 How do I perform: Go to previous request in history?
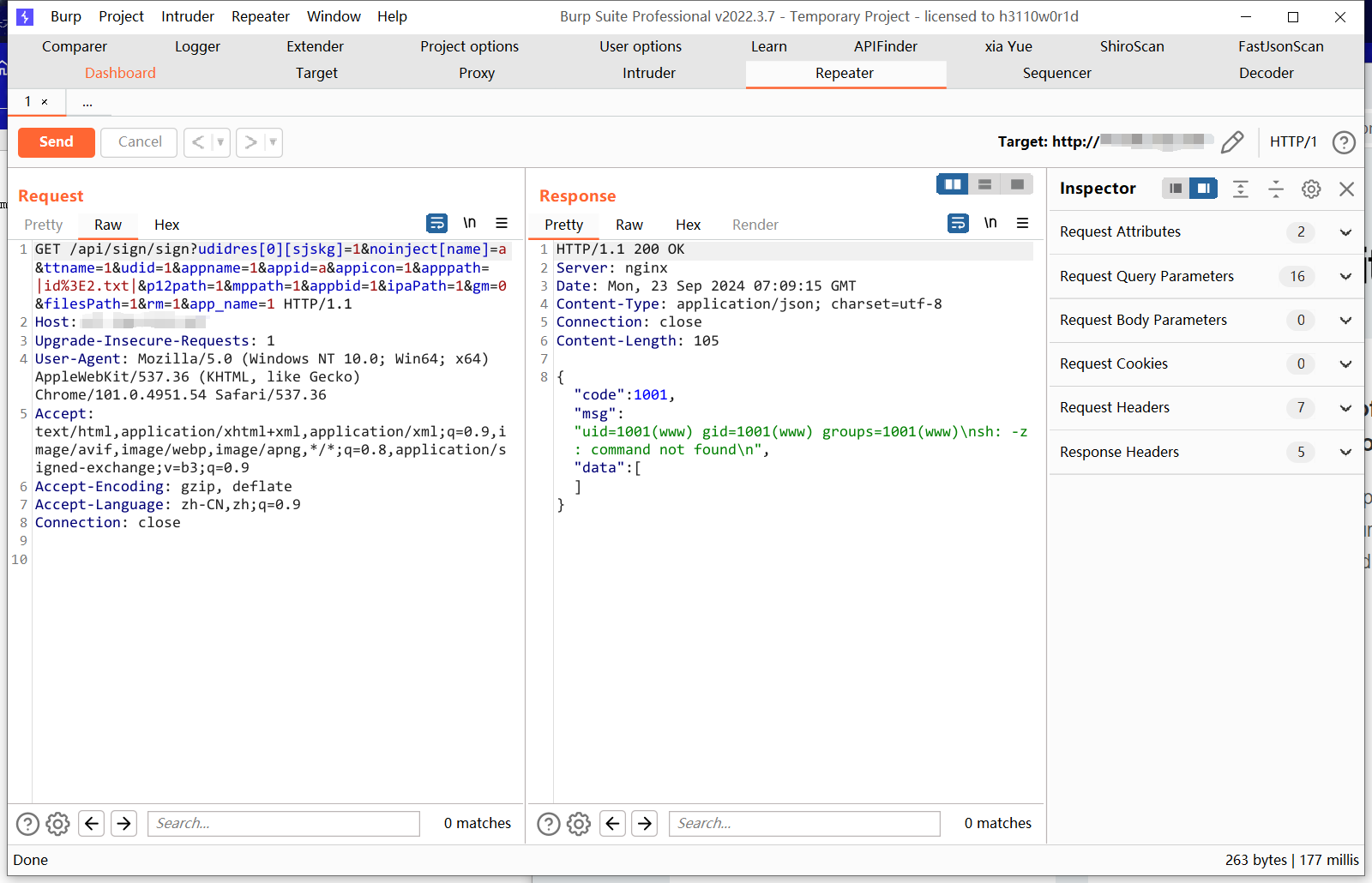pos(198,142)
